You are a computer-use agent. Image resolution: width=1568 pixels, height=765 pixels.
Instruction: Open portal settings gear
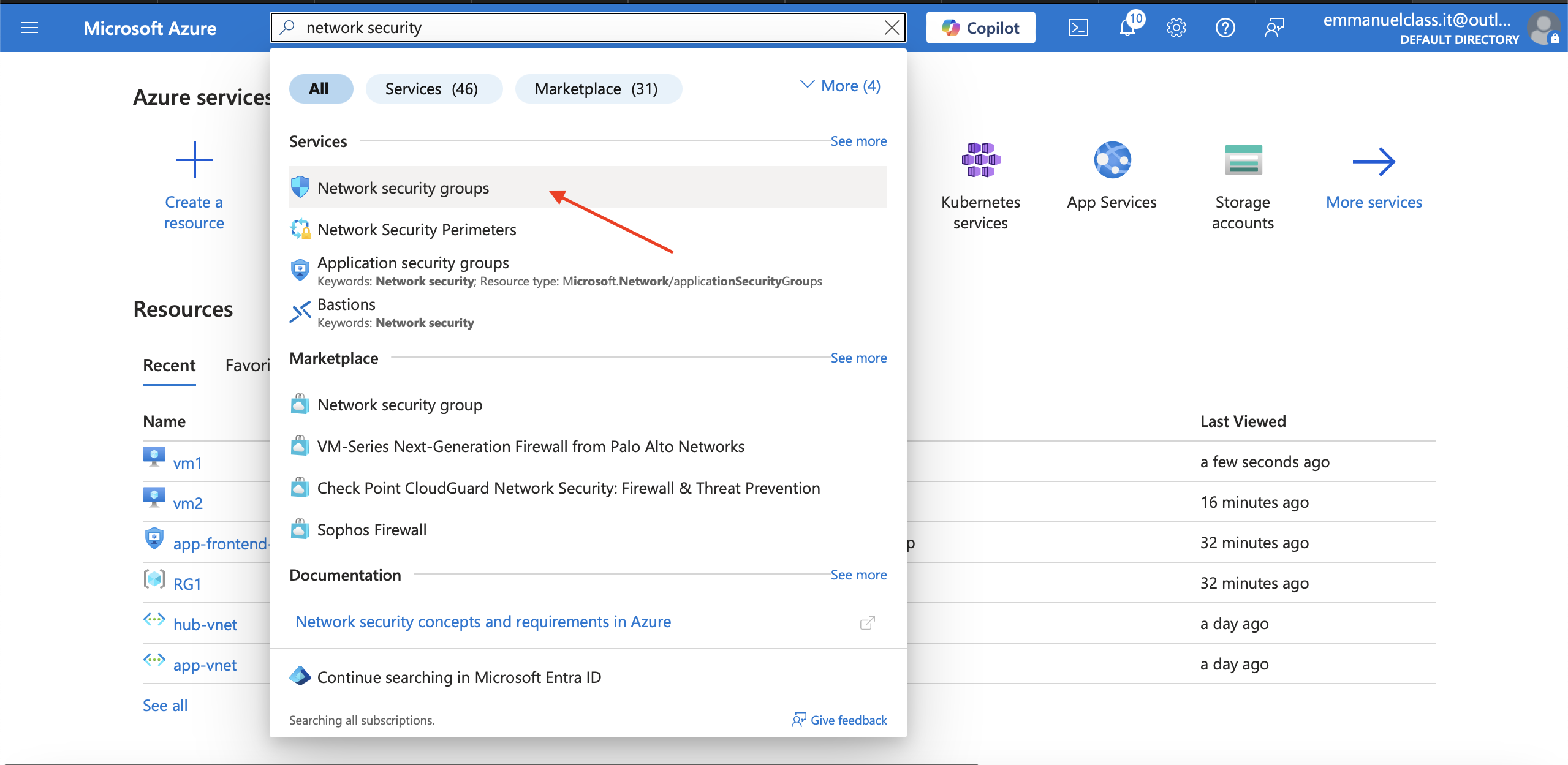click(1176, 28)
